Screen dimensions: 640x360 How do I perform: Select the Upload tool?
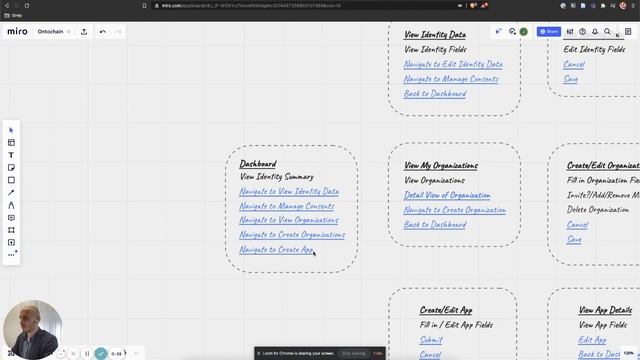tap(11, 242)
